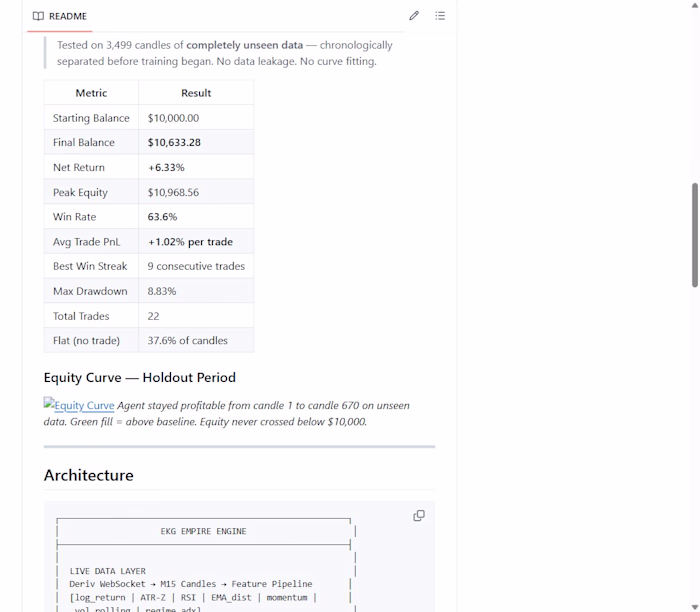Viewport: 700px width, 612px height.
Task: Click the vertical scrollbar thumb
Action: tap(695, 235)
